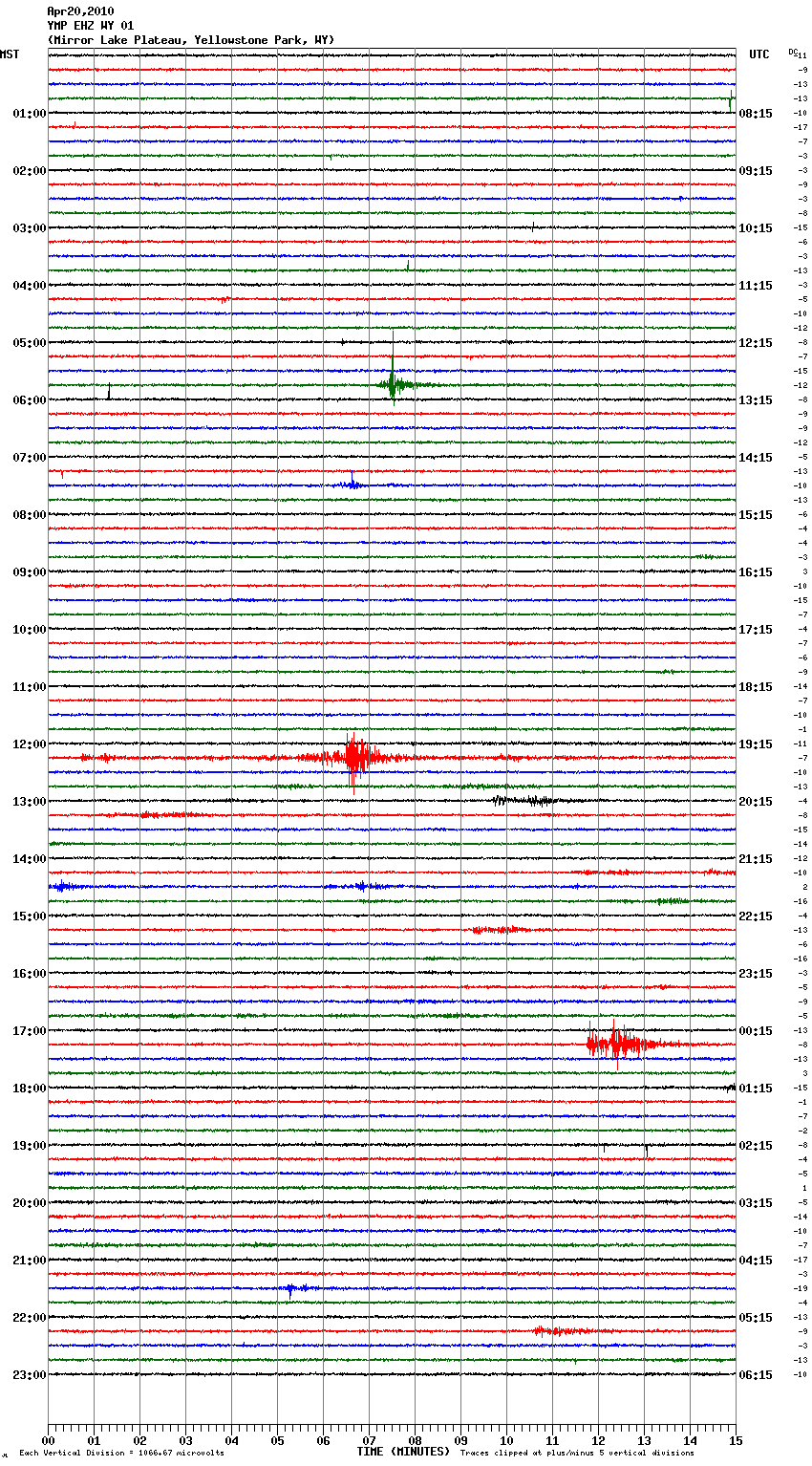This screenshot has width=812, height=1466.
Task: Select the 11:00 MST time label
Action: point(30,687)
